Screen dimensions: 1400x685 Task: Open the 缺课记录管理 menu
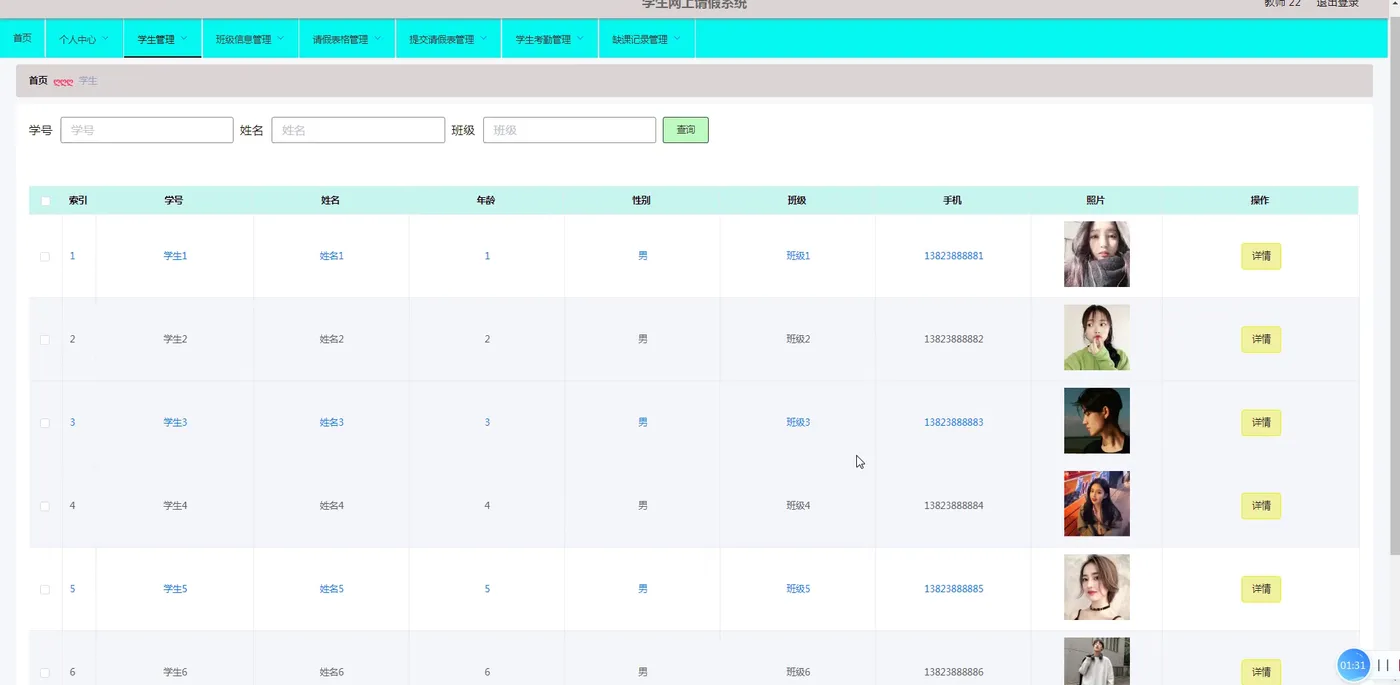(647, 39)
